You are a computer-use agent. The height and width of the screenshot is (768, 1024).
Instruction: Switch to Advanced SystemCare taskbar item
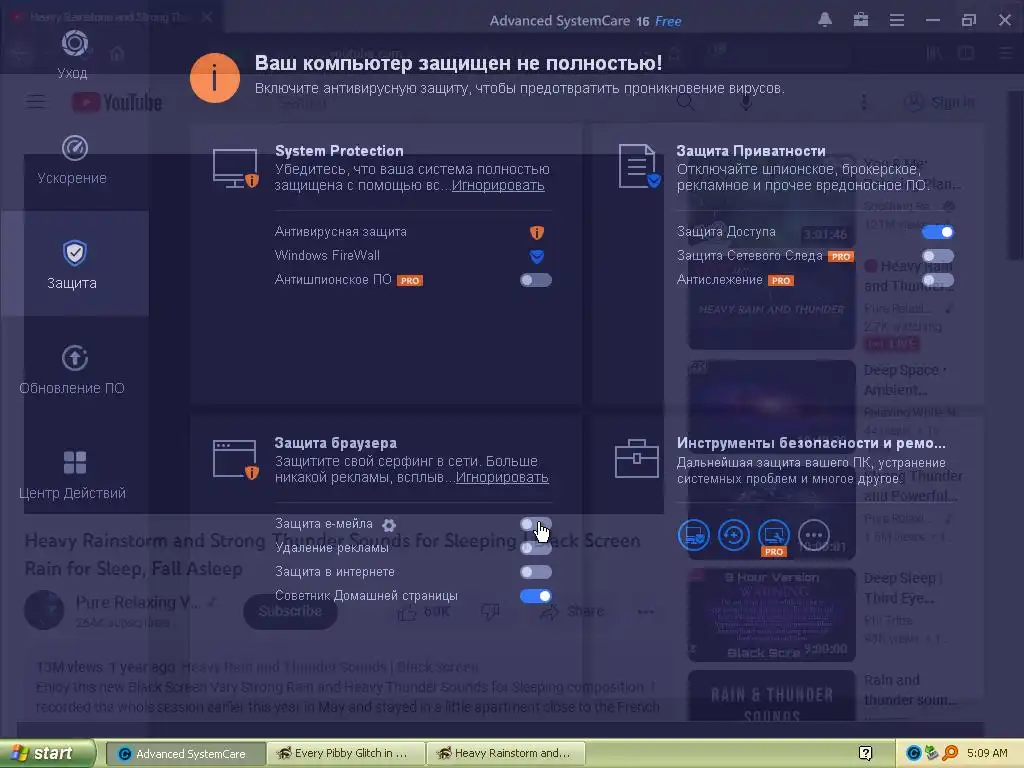tap(185, 754)
